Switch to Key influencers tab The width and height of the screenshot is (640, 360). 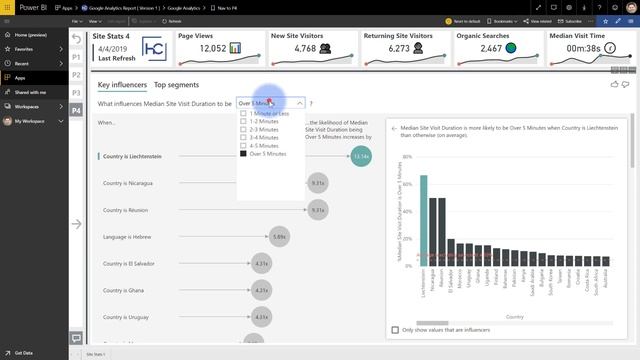click(122, 85)
